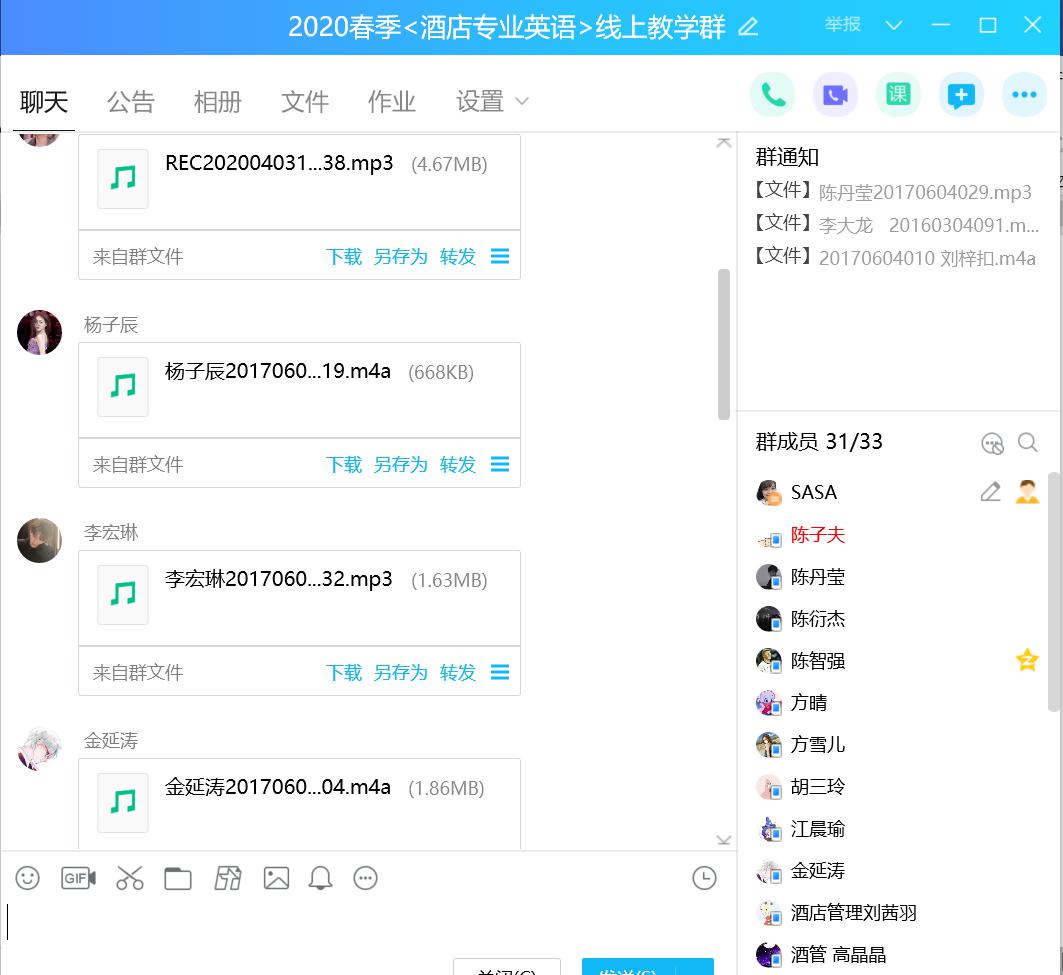
Task: Switch to the 公告 tab
Action: pos(131,101)
